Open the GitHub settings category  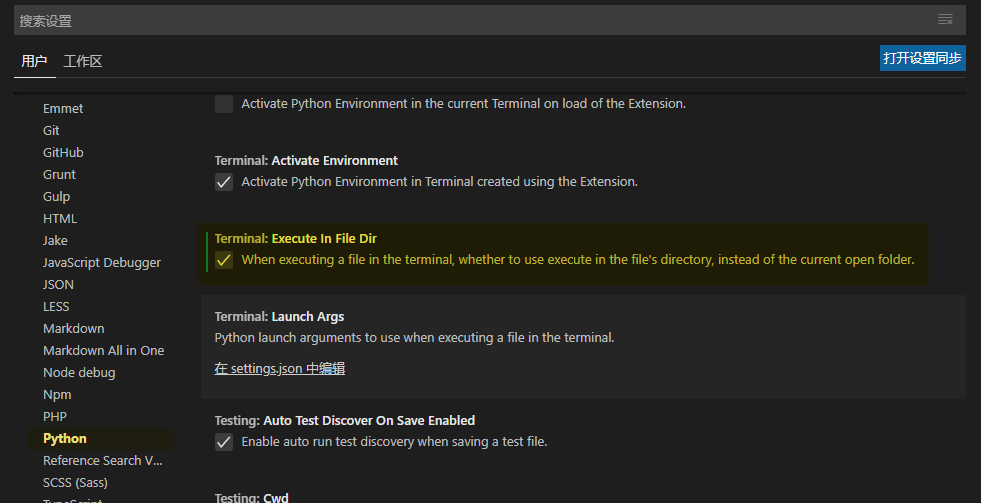pyautogui.click(x=63, y=152)
